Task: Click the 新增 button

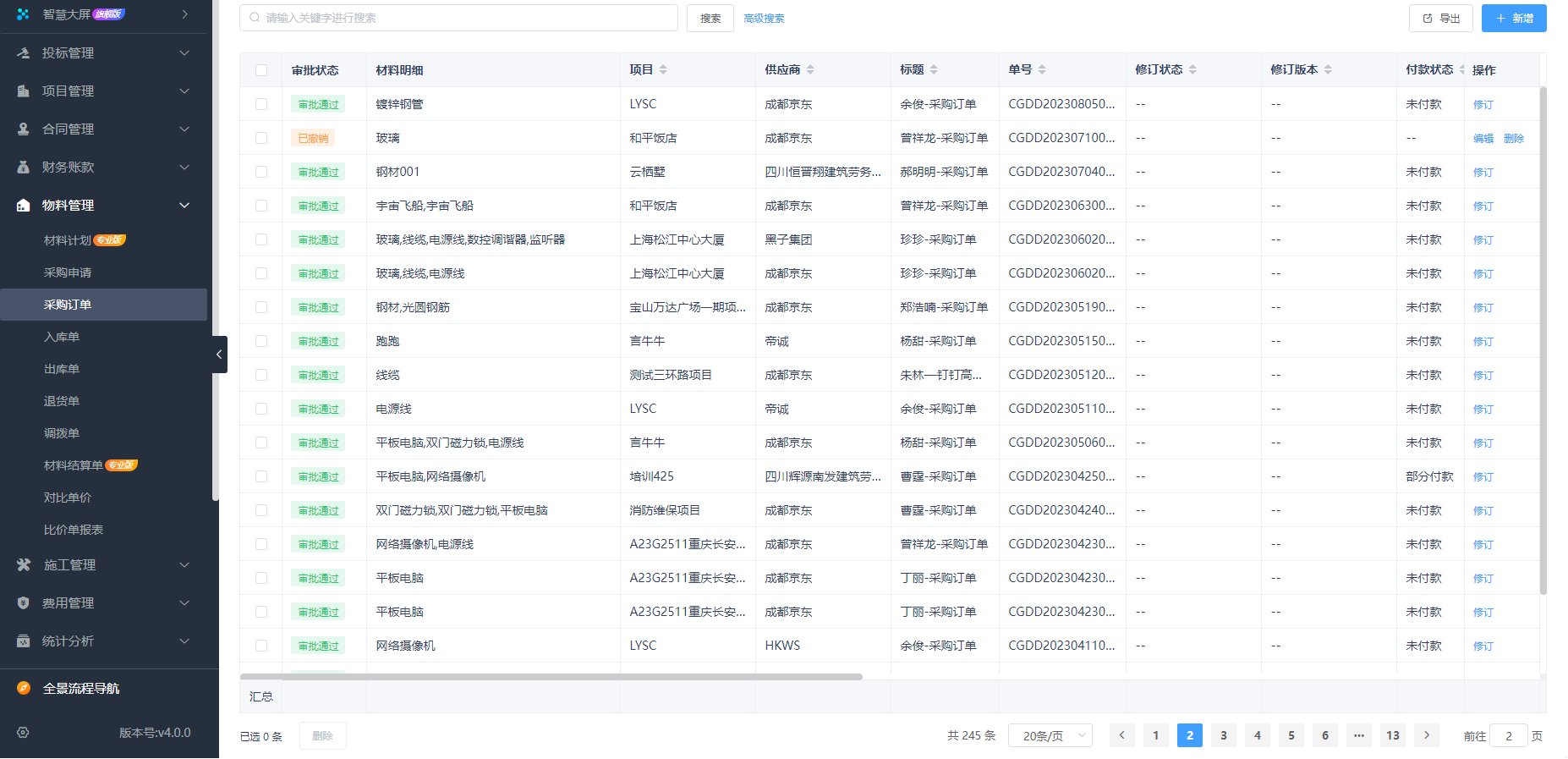Action: coord(1513,18)
